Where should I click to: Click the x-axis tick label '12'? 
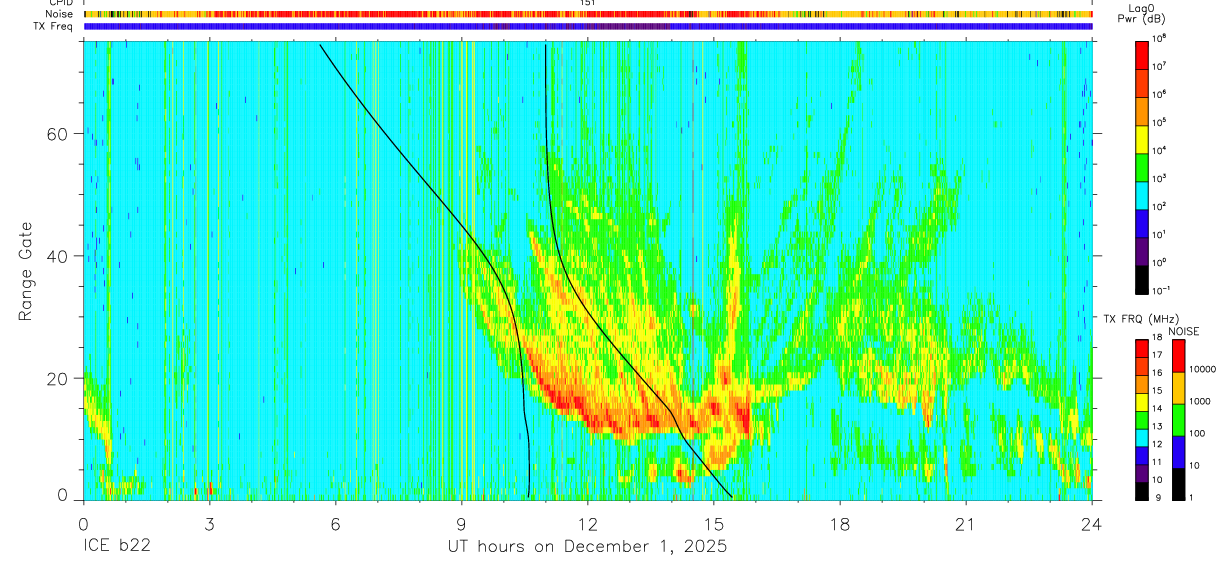tap(588, 524)
